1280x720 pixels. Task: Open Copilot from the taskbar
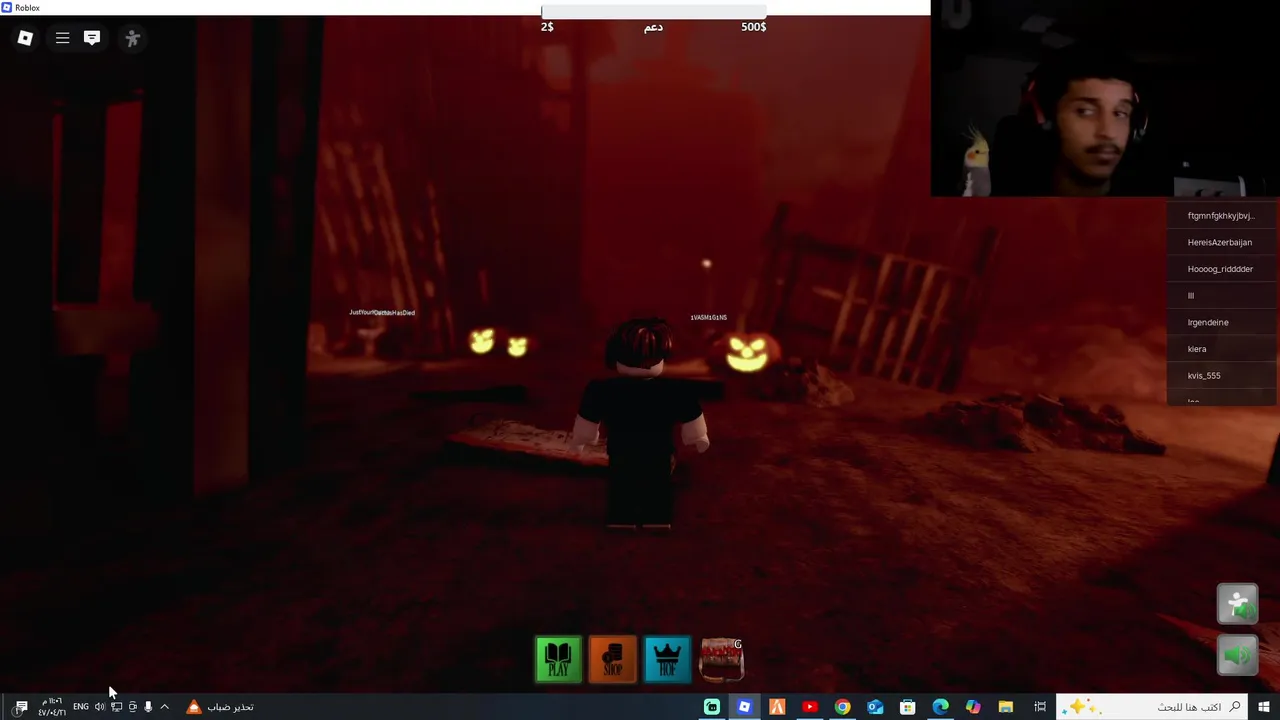coord(973,707)
